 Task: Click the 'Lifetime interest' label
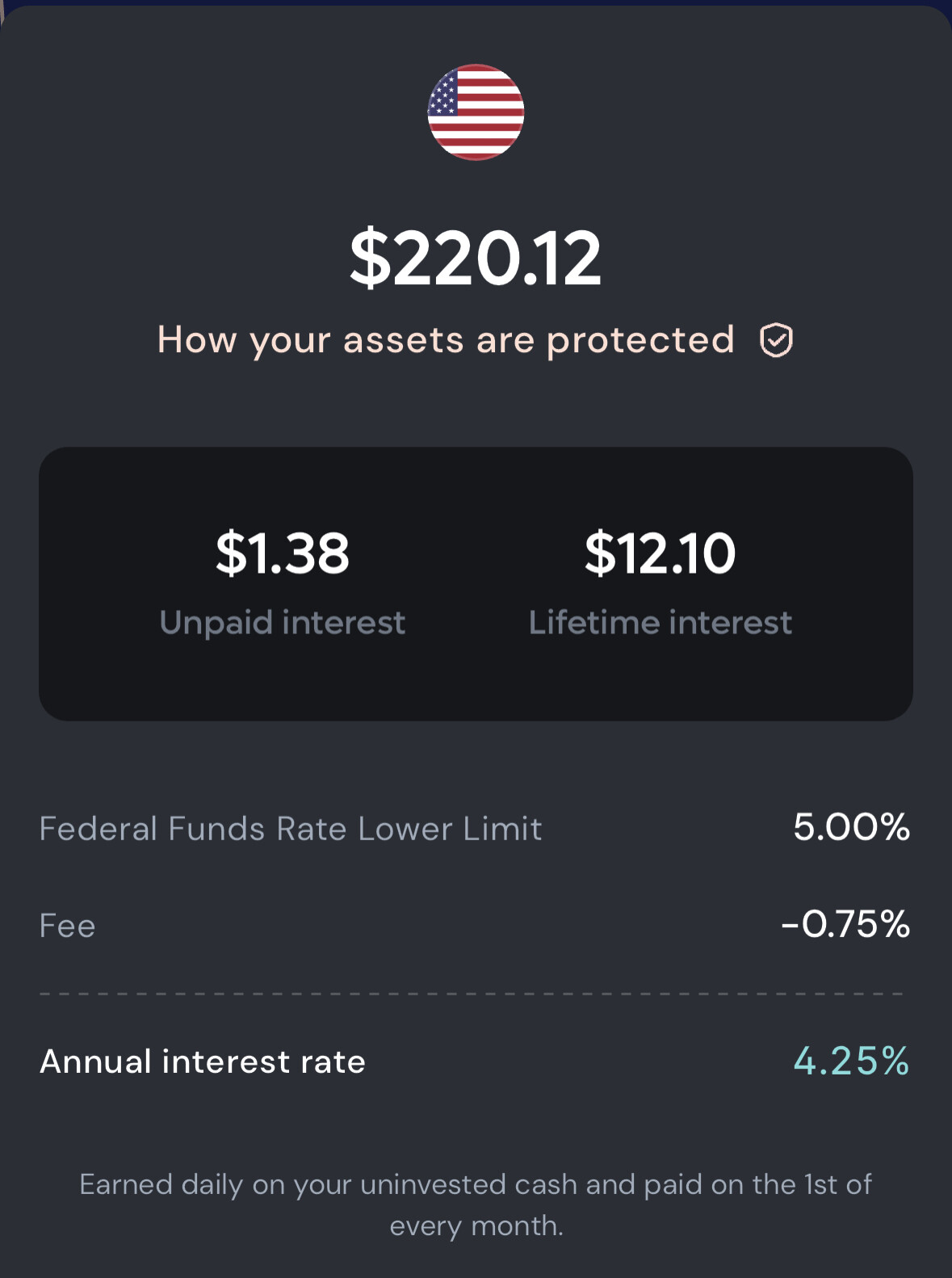pyautogui.click(x=660, y=623)
